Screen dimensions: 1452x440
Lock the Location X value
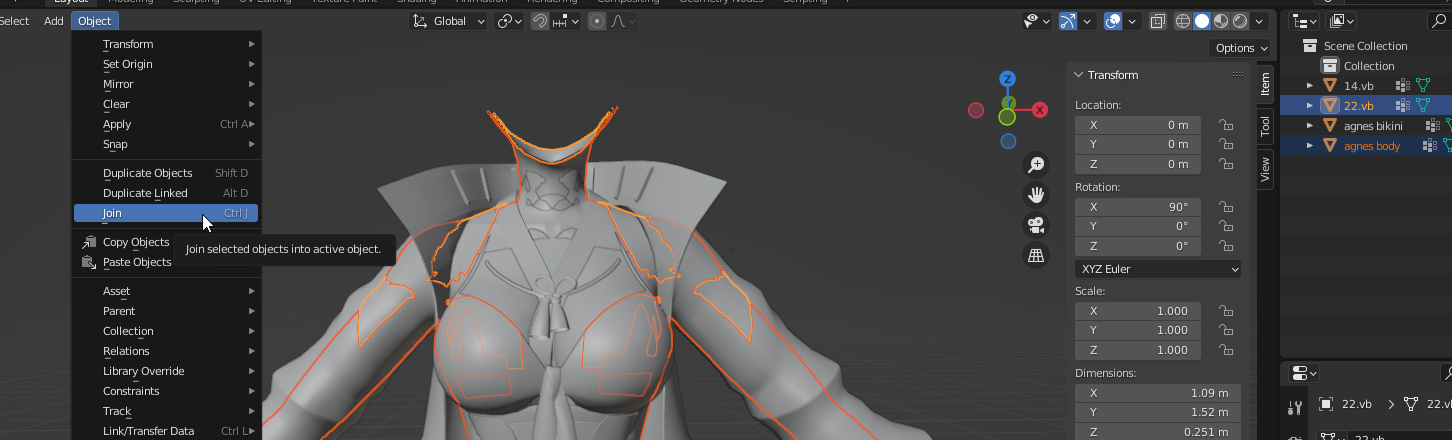tap(1224, 125)
